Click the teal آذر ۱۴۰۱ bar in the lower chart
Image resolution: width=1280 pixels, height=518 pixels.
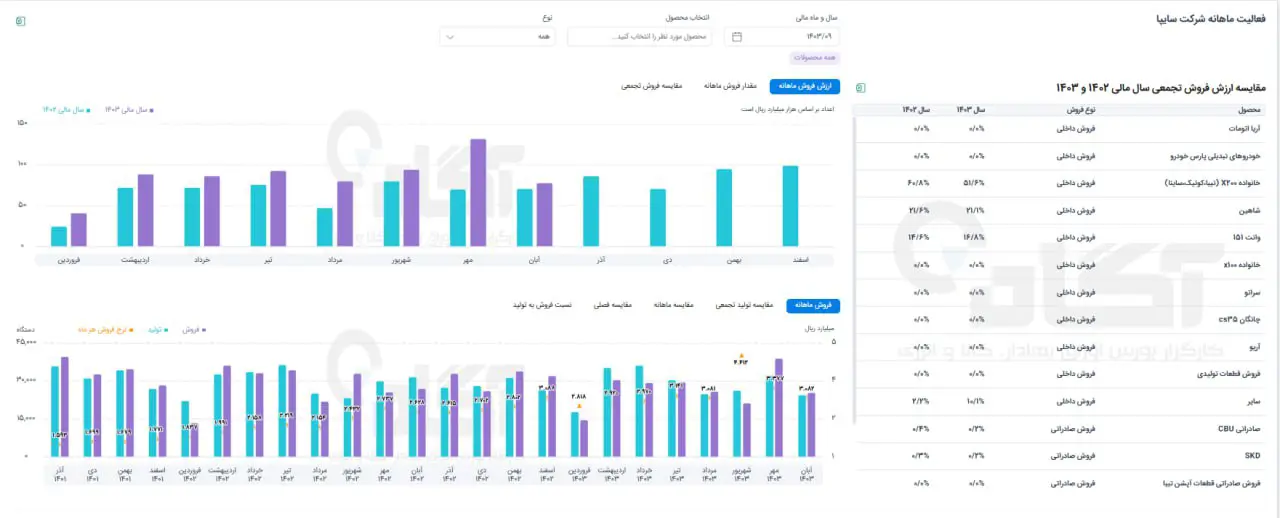[56, 412]
